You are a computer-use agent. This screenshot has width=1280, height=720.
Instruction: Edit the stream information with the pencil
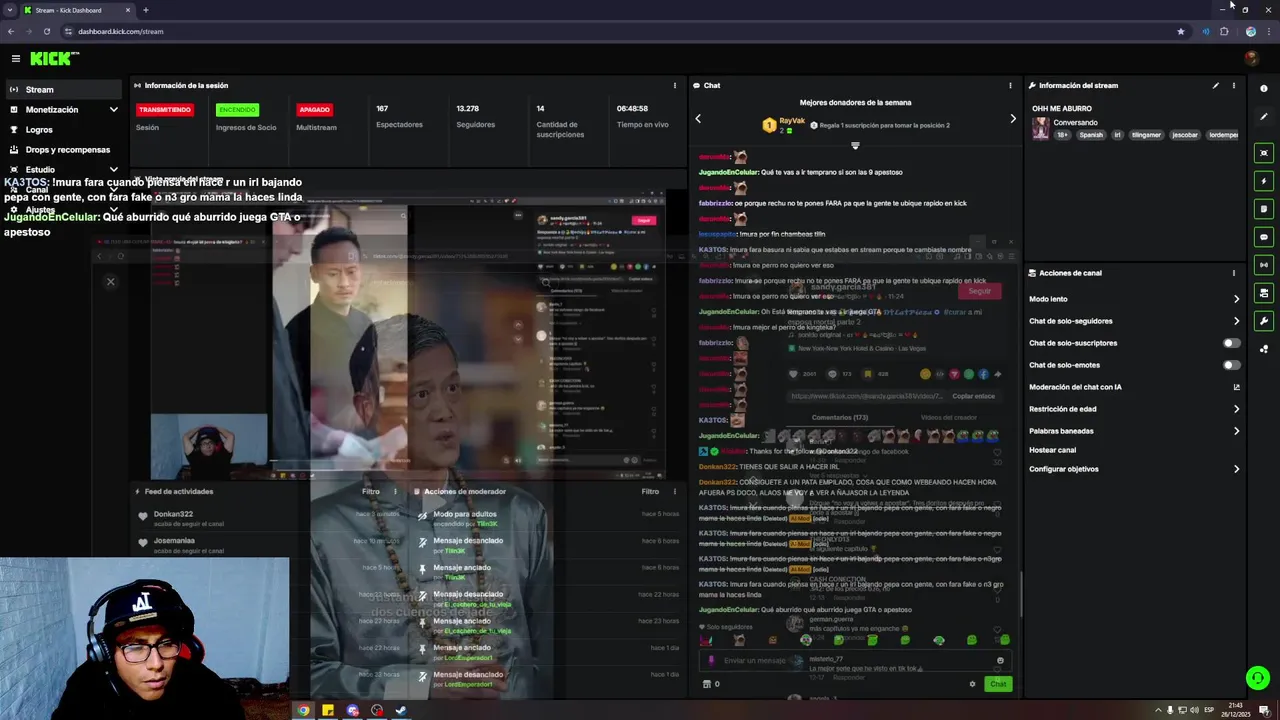pyautogui.click(x=1216, y=85)
